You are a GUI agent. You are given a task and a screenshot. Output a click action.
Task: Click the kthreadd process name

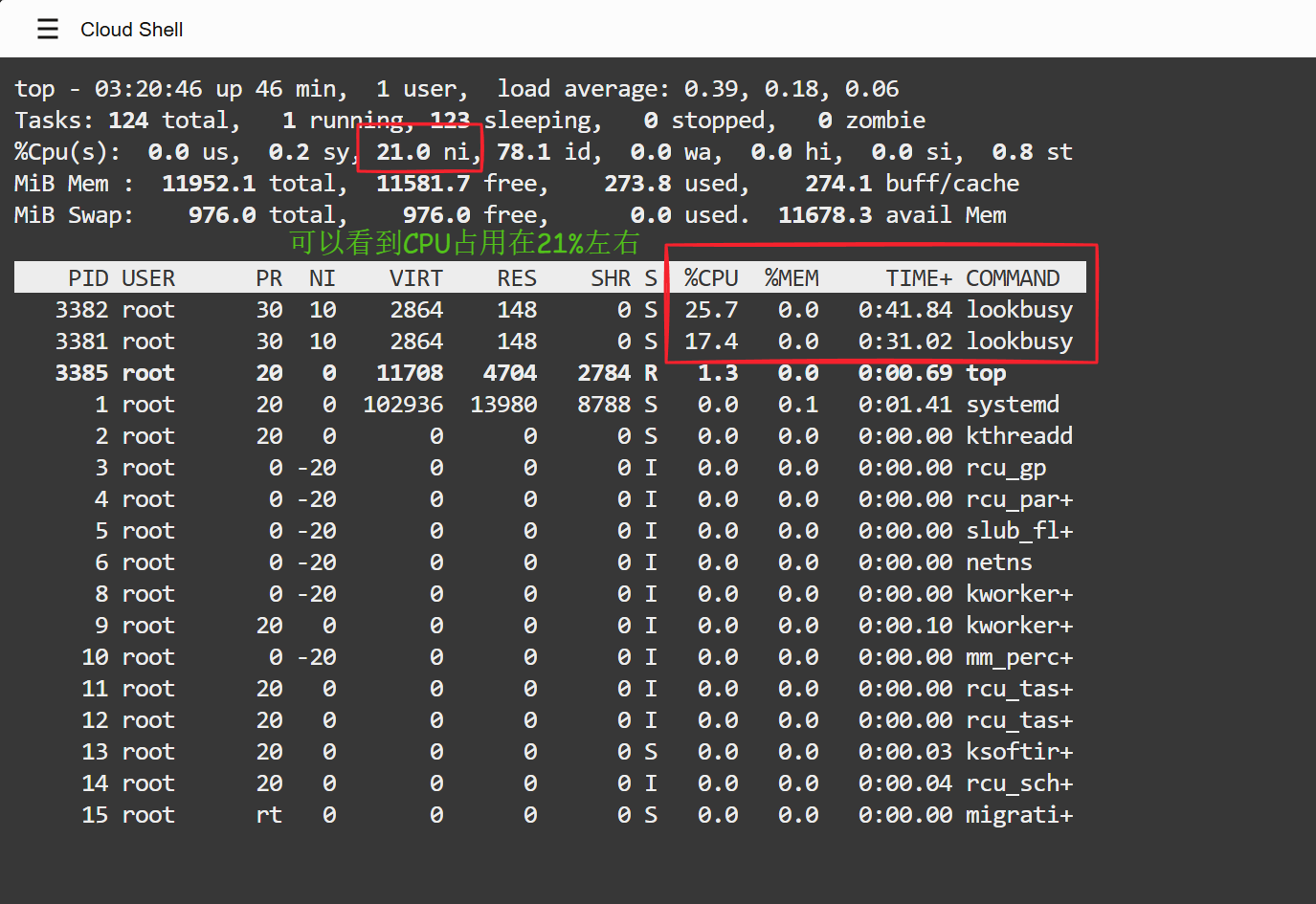coord(1018,436)
